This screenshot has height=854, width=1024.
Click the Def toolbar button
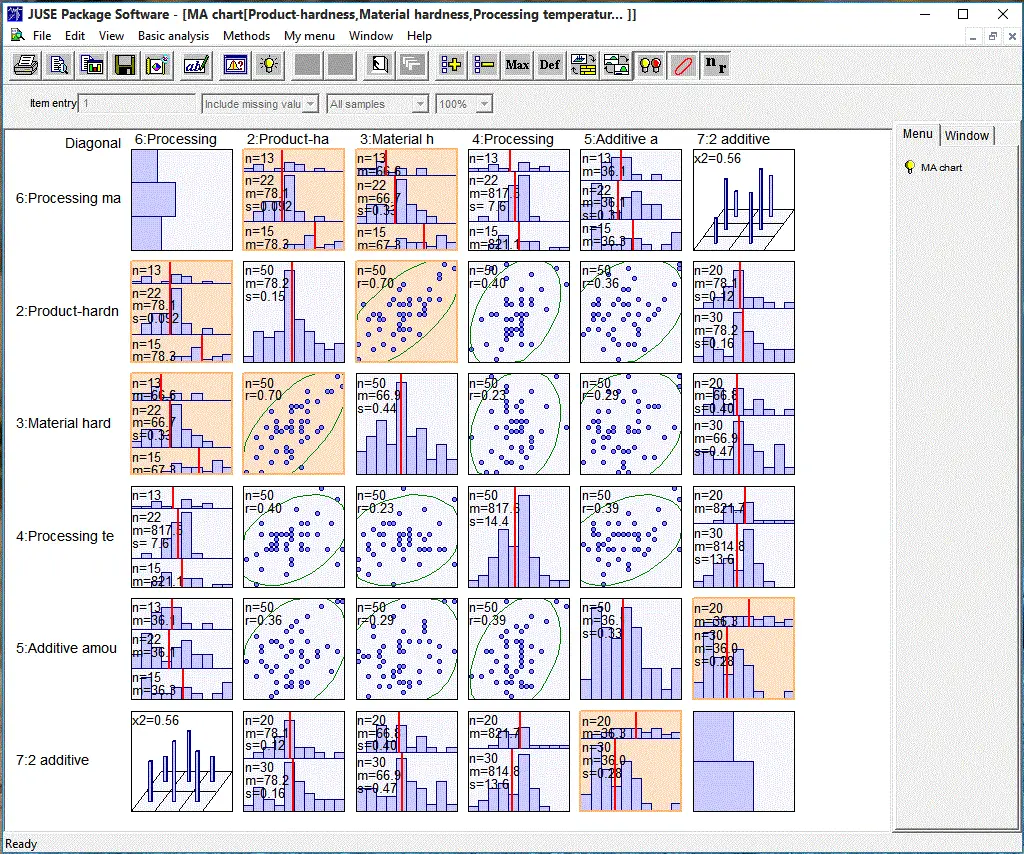(x=550, y=65)
